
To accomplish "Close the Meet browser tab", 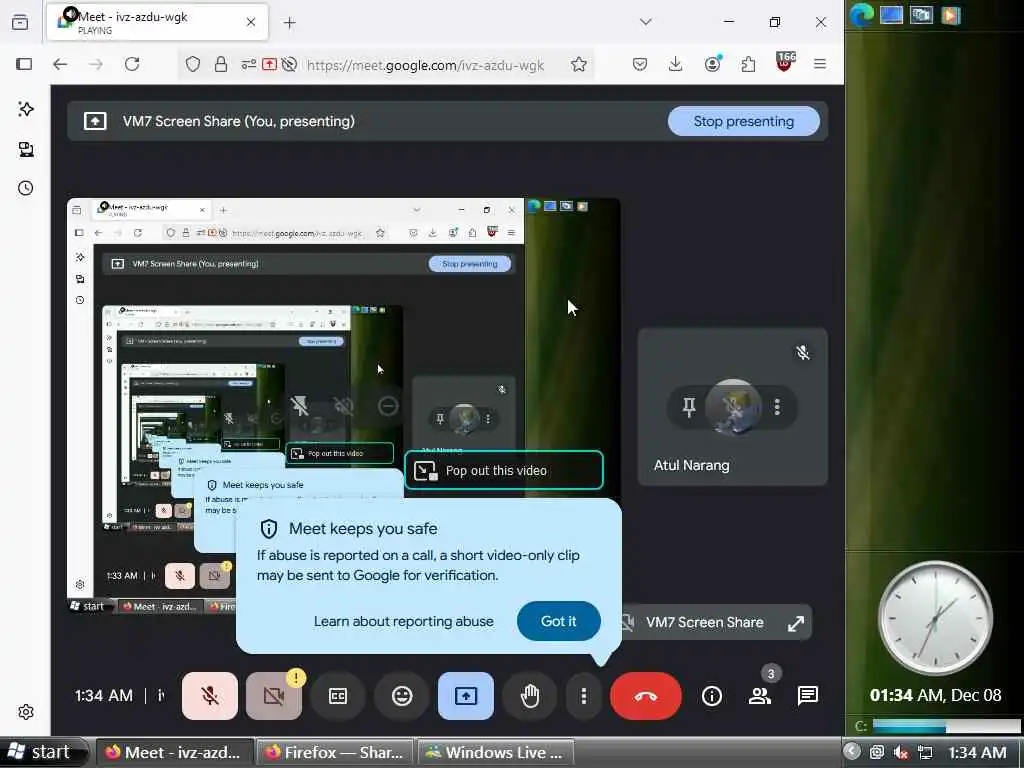I will pyautogui.click(x=251, y=22).
